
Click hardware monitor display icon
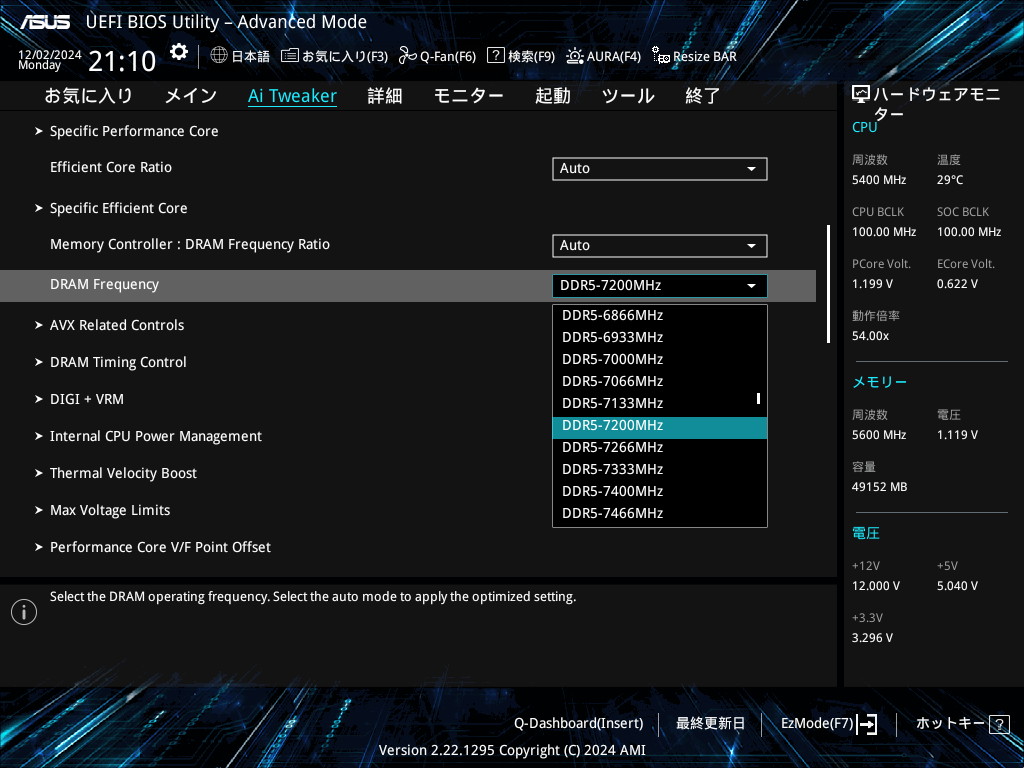[861, 95]
